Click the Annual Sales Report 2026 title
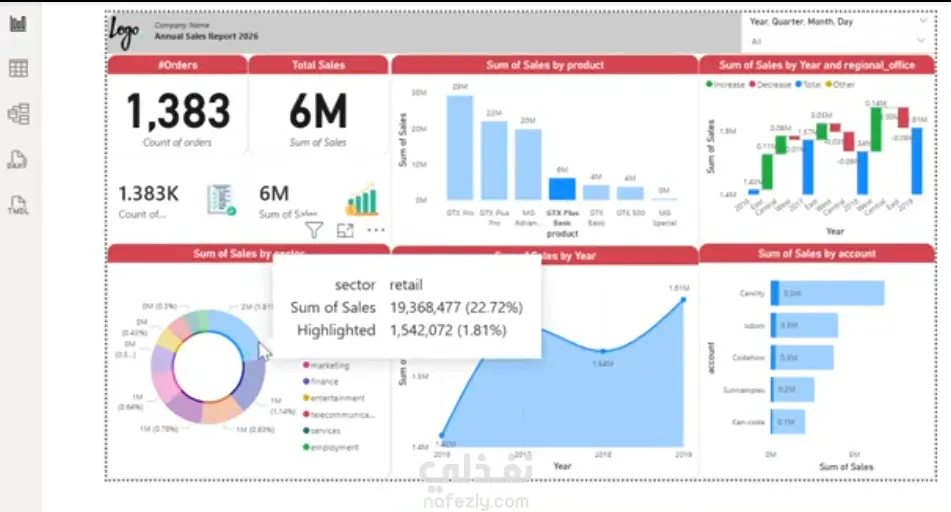951x512 pixels. click(206, 36)
